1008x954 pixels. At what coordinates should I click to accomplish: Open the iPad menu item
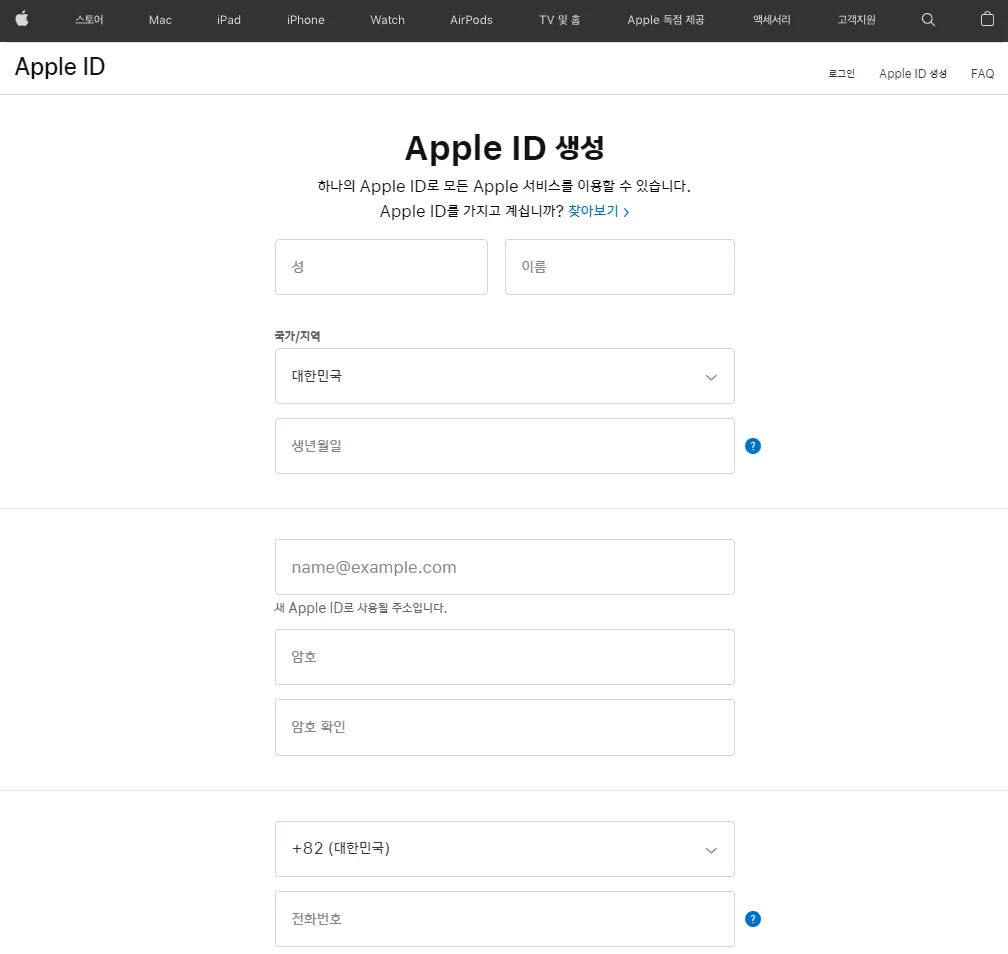click(229, 20)
